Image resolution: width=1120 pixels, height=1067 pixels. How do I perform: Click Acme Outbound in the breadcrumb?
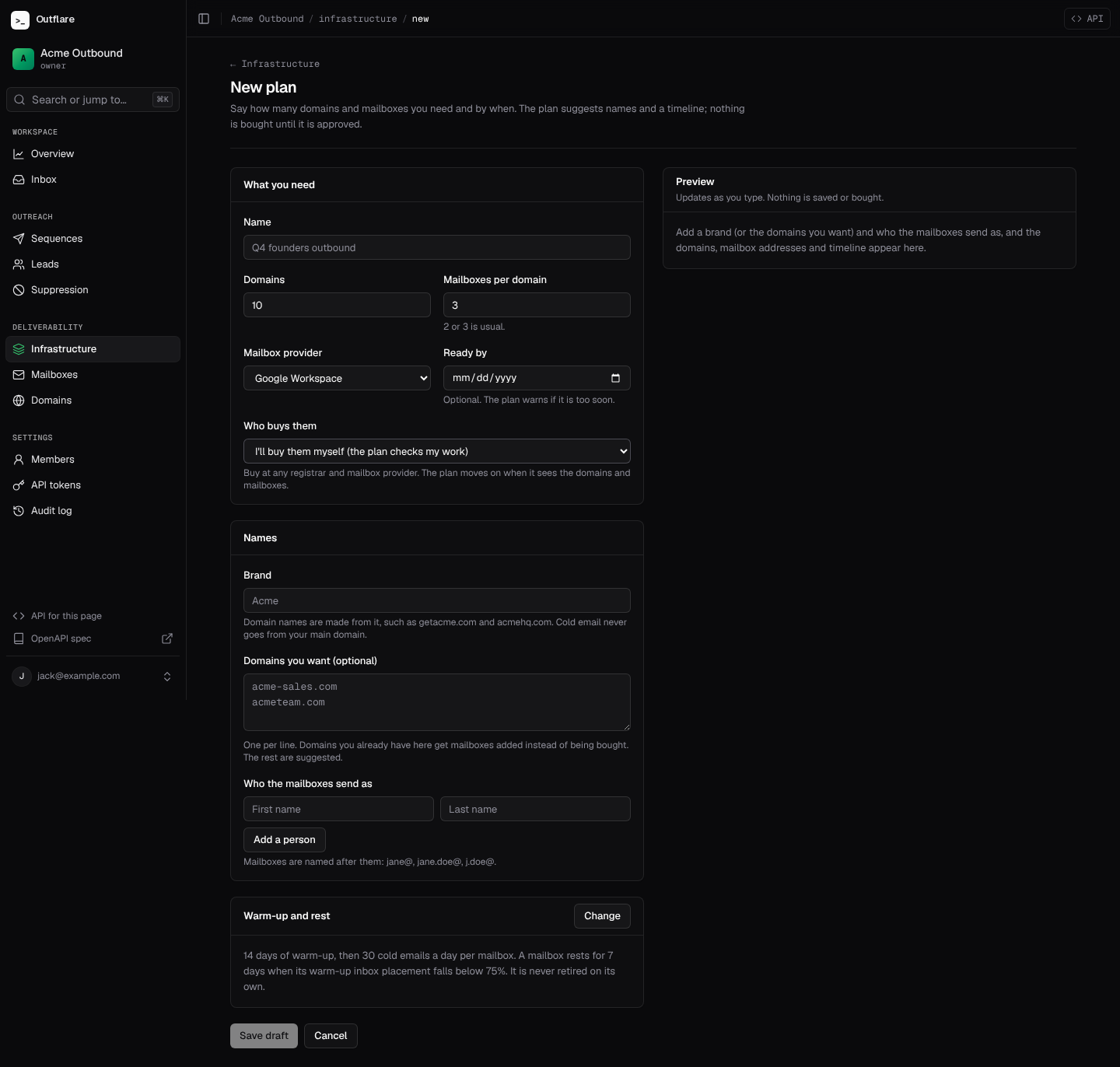268,19
